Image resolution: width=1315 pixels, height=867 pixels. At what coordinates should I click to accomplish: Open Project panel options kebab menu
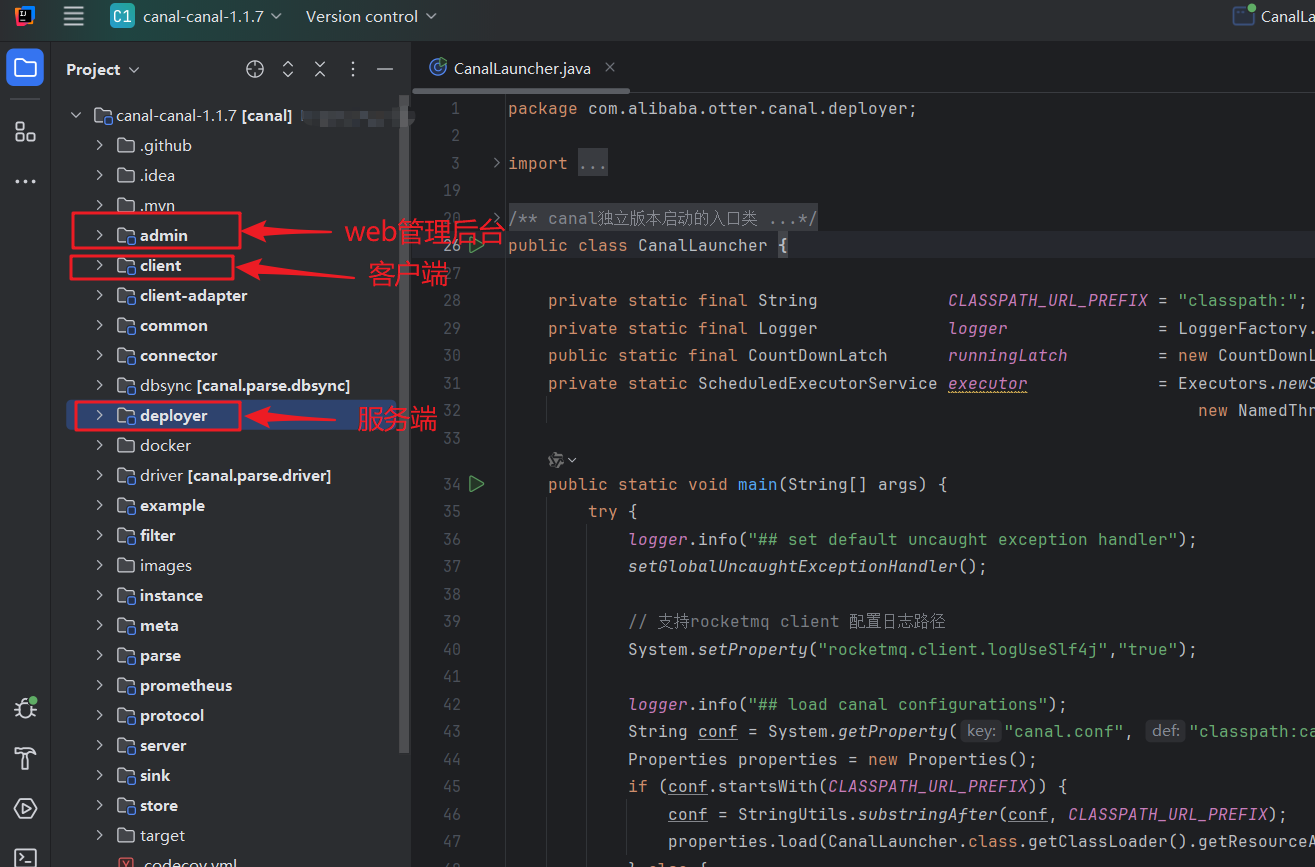pos(352,69)
